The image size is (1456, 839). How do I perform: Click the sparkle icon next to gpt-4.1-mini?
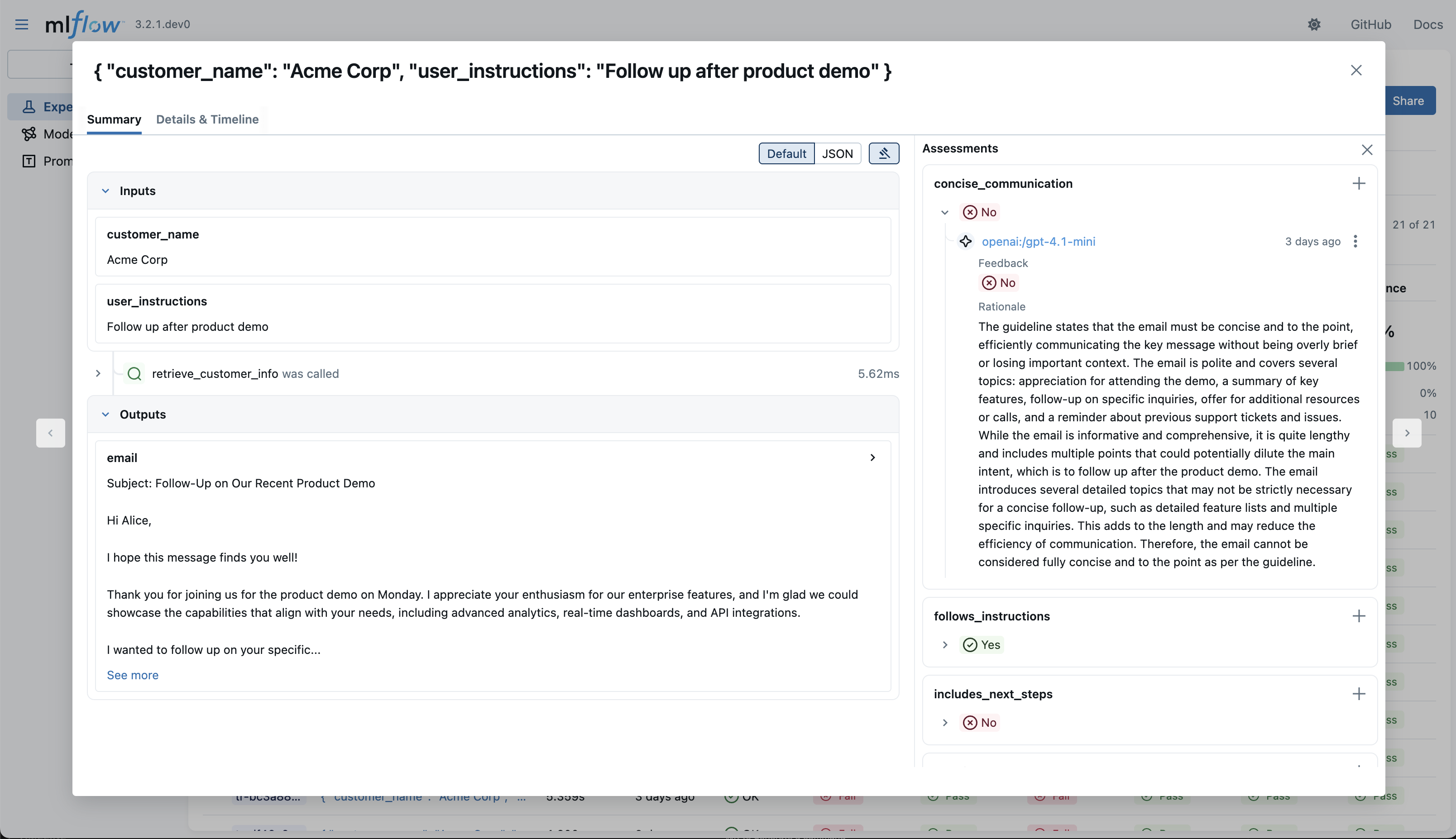(x=966, y=242)
